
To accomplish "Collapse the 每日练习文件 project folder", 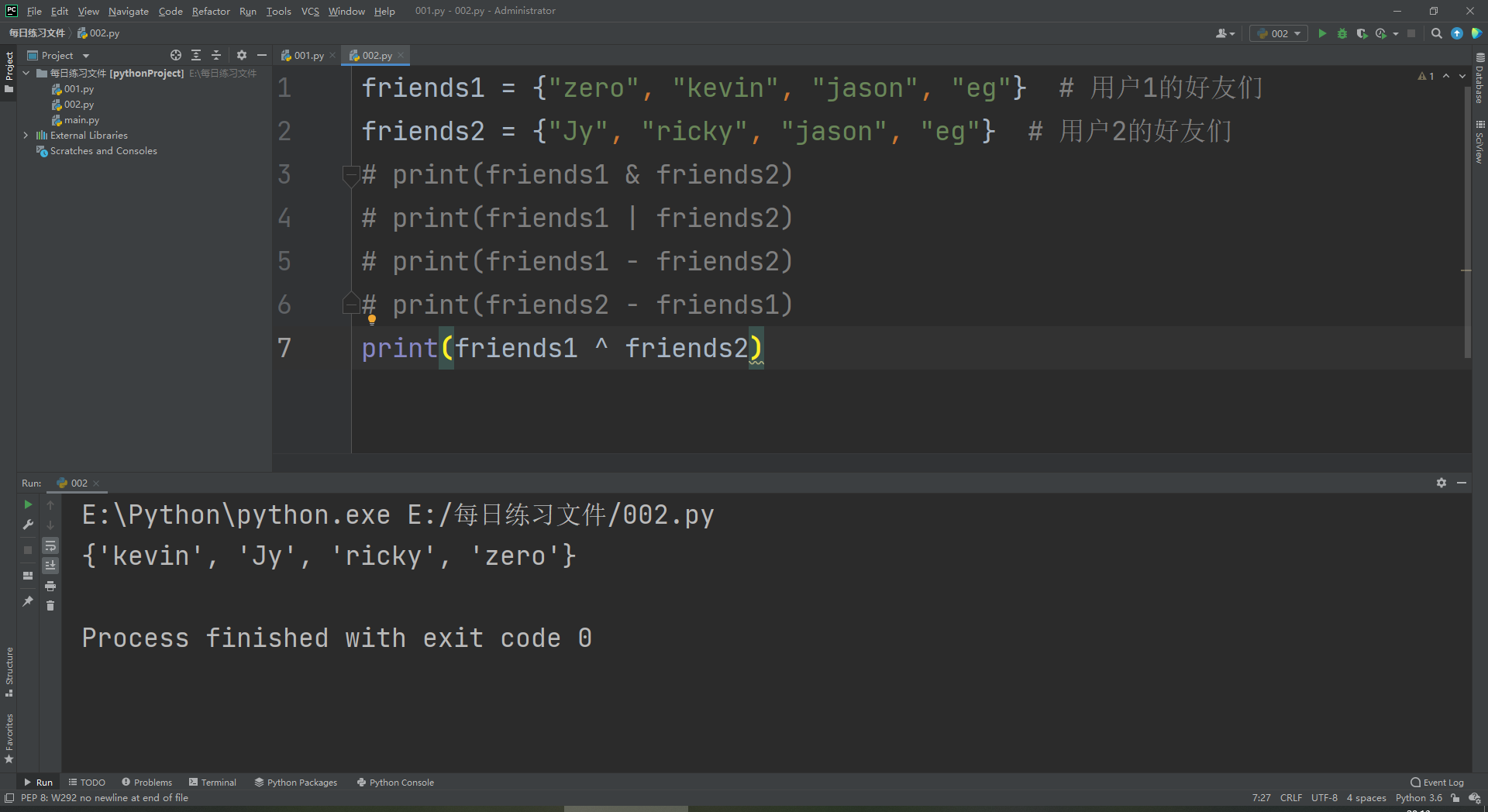I will click(26, 73).
